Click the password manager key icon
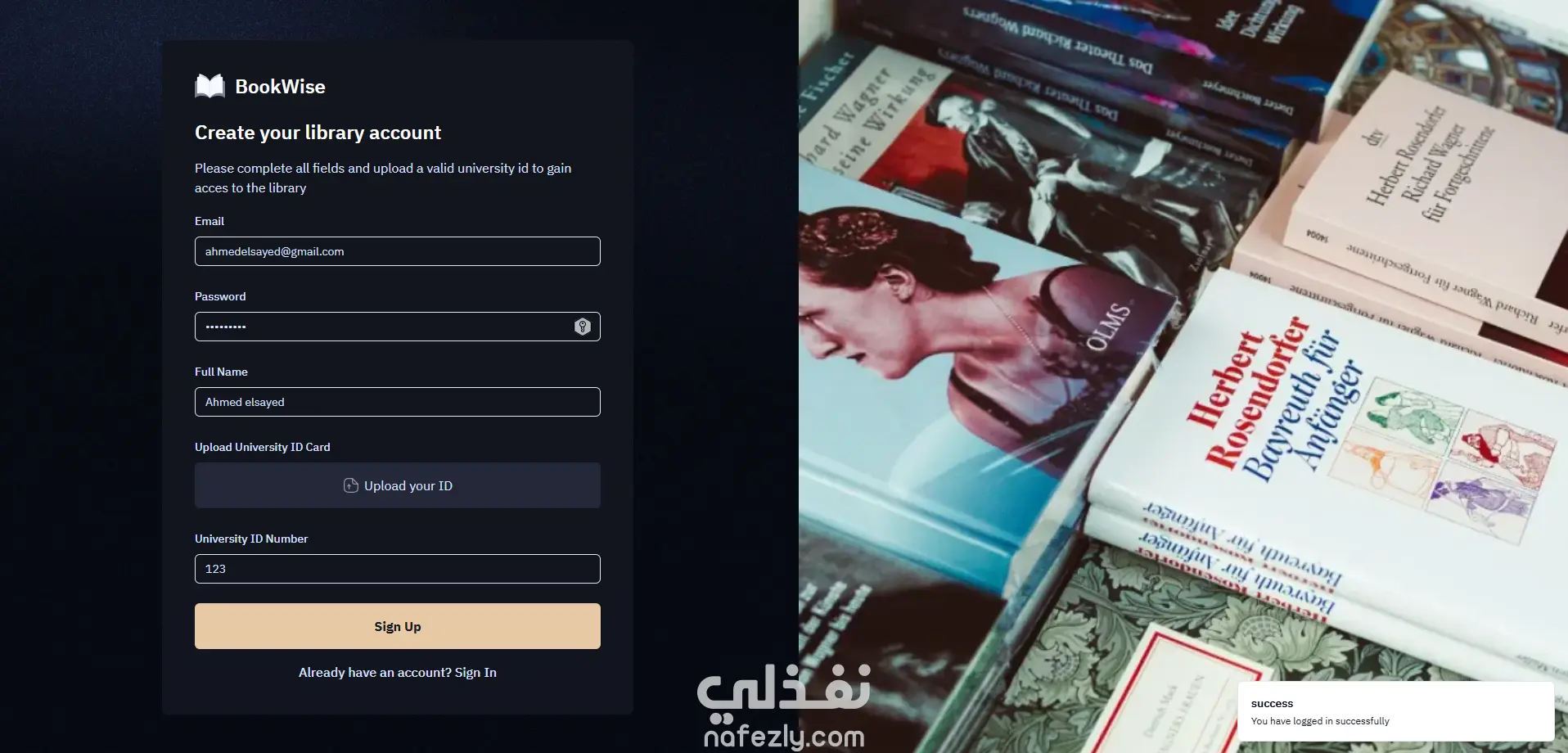This screenshot has width=1568, height=753. point(583,327)
